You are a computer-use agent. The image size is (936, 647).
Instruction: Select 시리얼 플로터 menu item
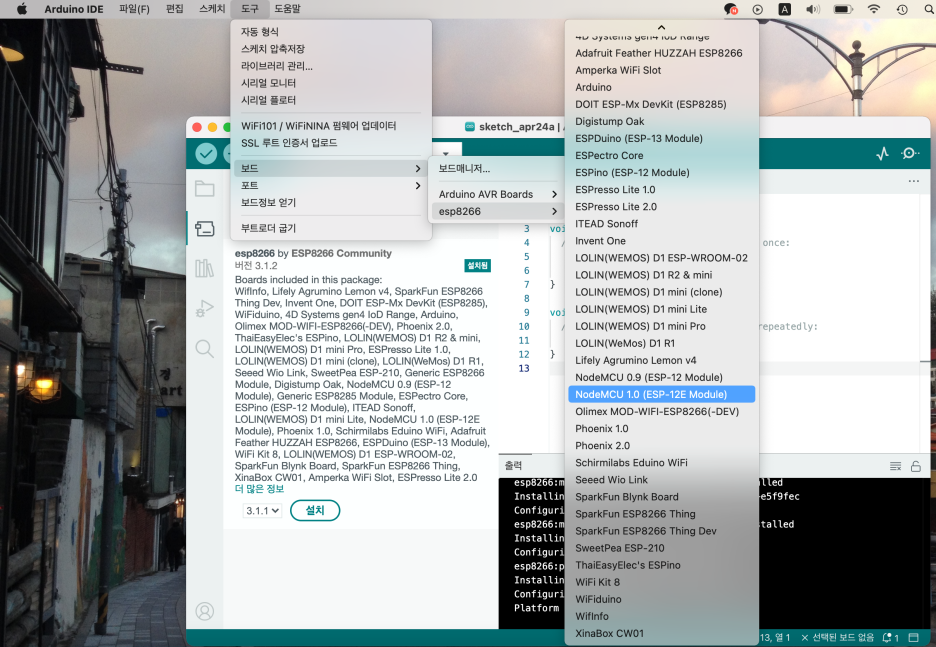[331, 100]
